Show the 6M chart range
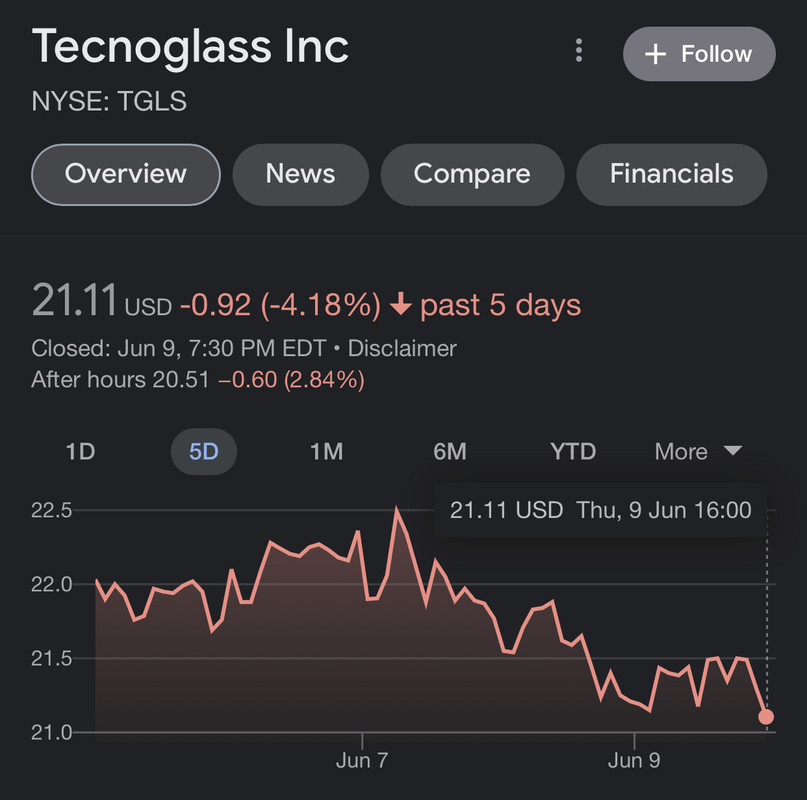807x800 pixels. tap(450, 452)
